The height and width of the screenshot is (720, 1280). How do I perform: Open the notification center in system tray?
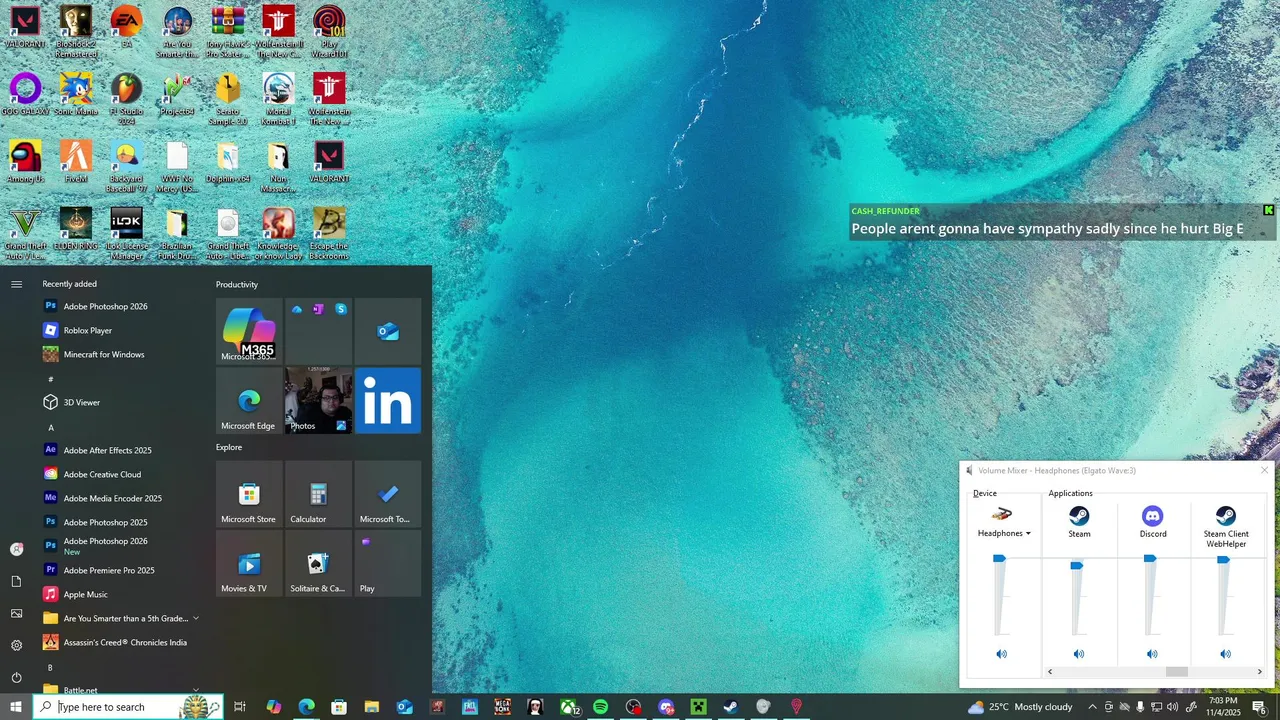click(x=1259, y=707)
